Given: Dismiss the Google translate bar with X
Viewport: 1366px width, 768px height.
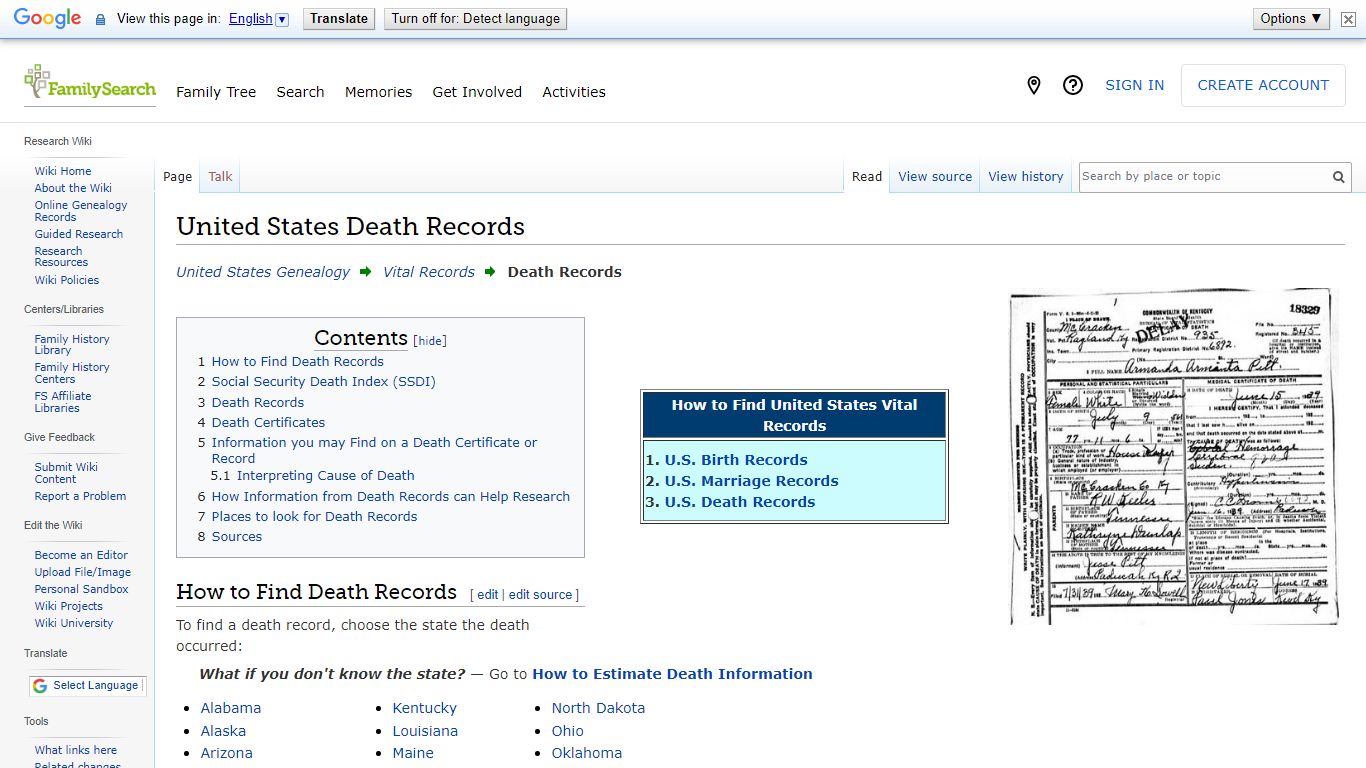Looking at the screenshot, I should (1348, 18).
